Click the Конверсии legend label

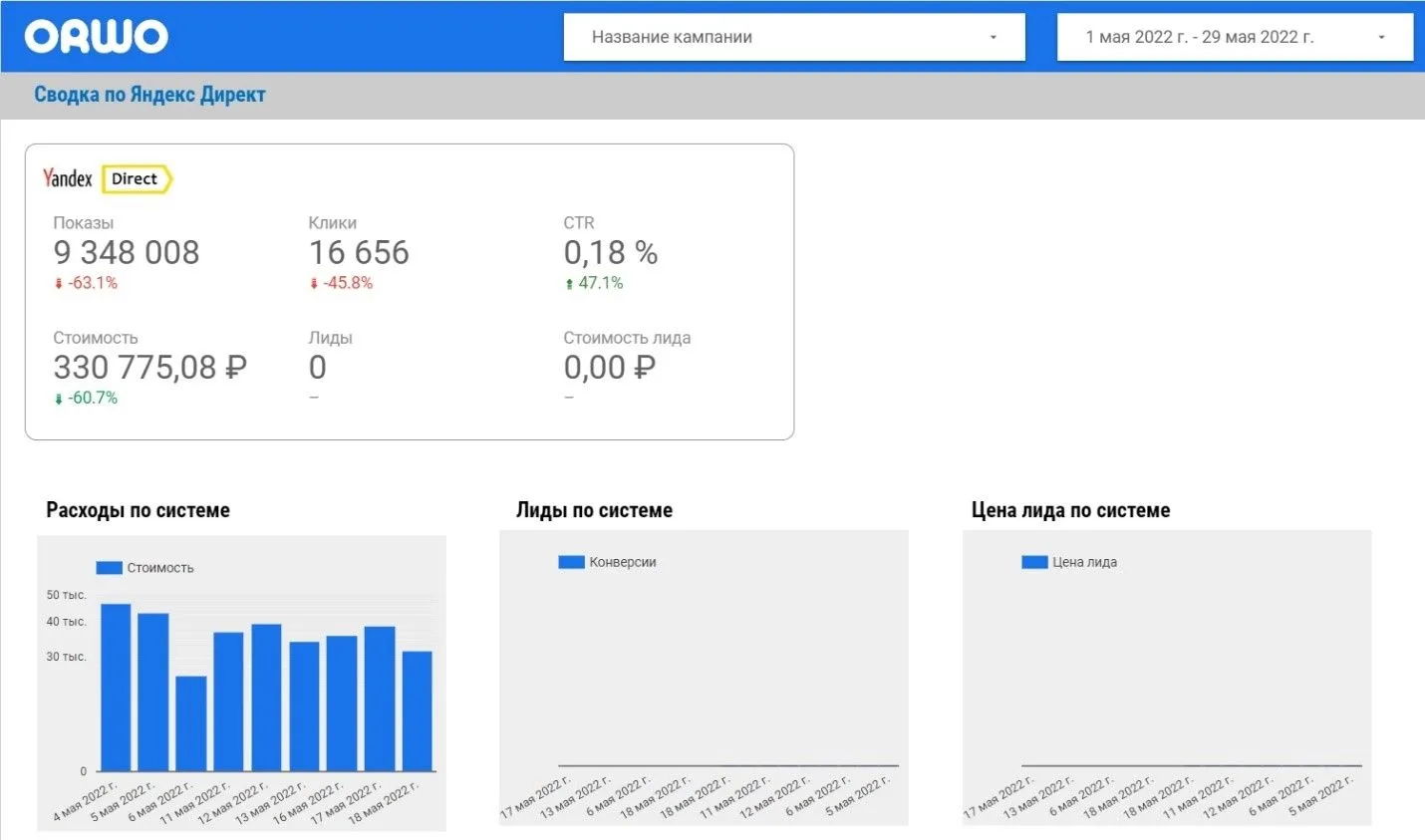tap(623, 562)
